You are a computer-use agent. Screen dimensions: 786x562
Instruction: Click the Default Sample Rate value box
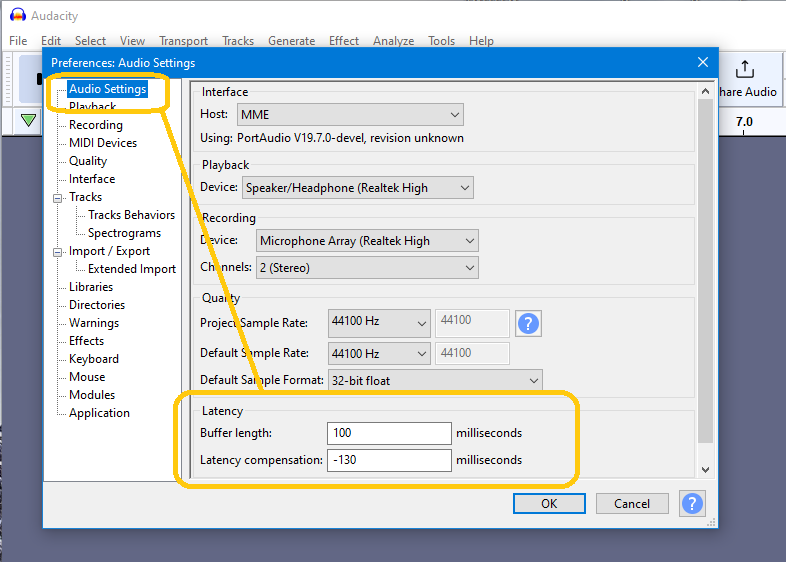pyautogui.click(x=472, y=353)
